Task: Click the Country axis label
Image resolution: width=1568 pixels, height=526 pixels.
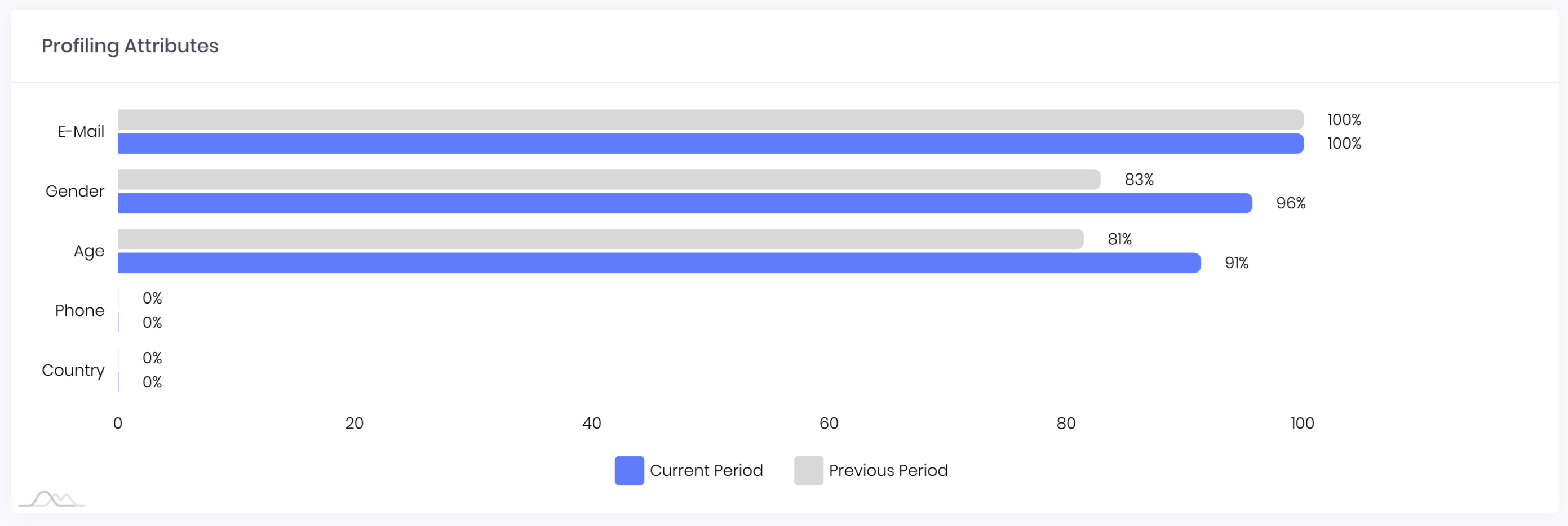Action: pyautogui.click(x=73, y=371)
